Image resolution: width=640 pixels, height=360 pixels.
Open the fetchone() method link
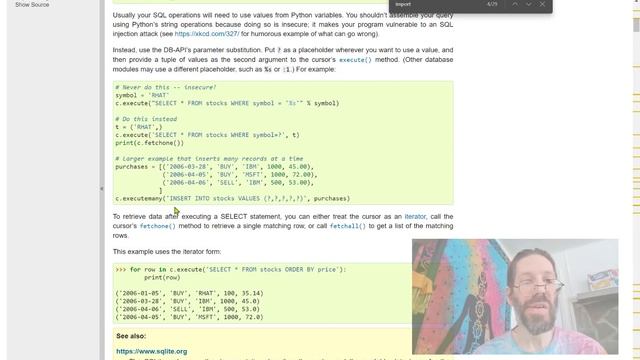click(158, 226)
